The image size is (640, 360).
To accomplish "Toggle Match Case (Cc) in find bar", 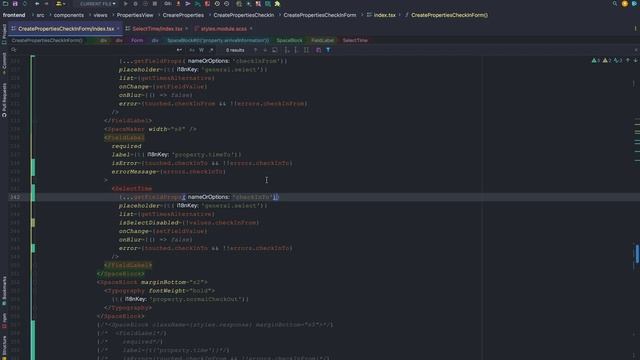I will point(191,50).
